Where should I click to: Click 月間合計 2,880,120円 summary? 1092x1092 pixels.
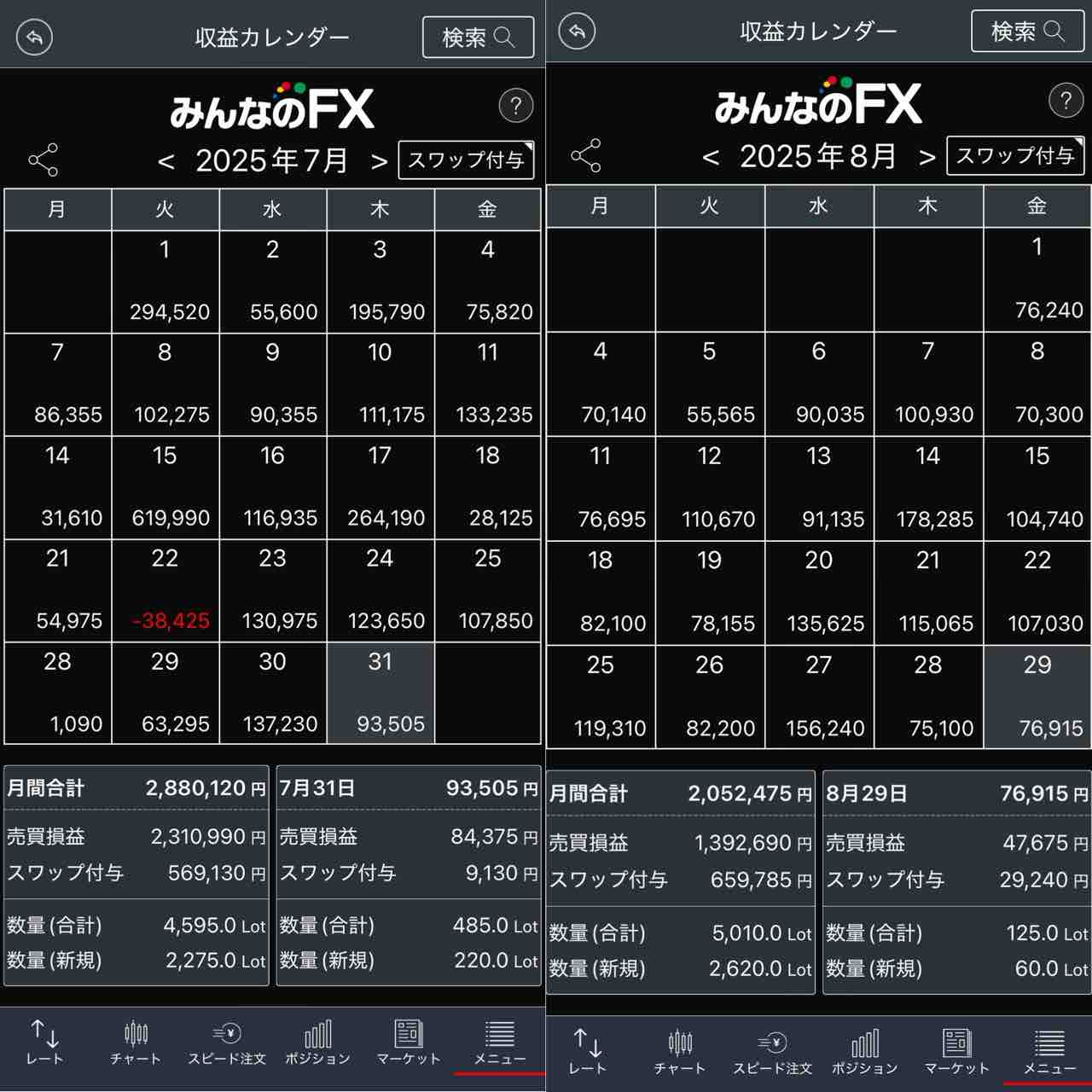136,788
